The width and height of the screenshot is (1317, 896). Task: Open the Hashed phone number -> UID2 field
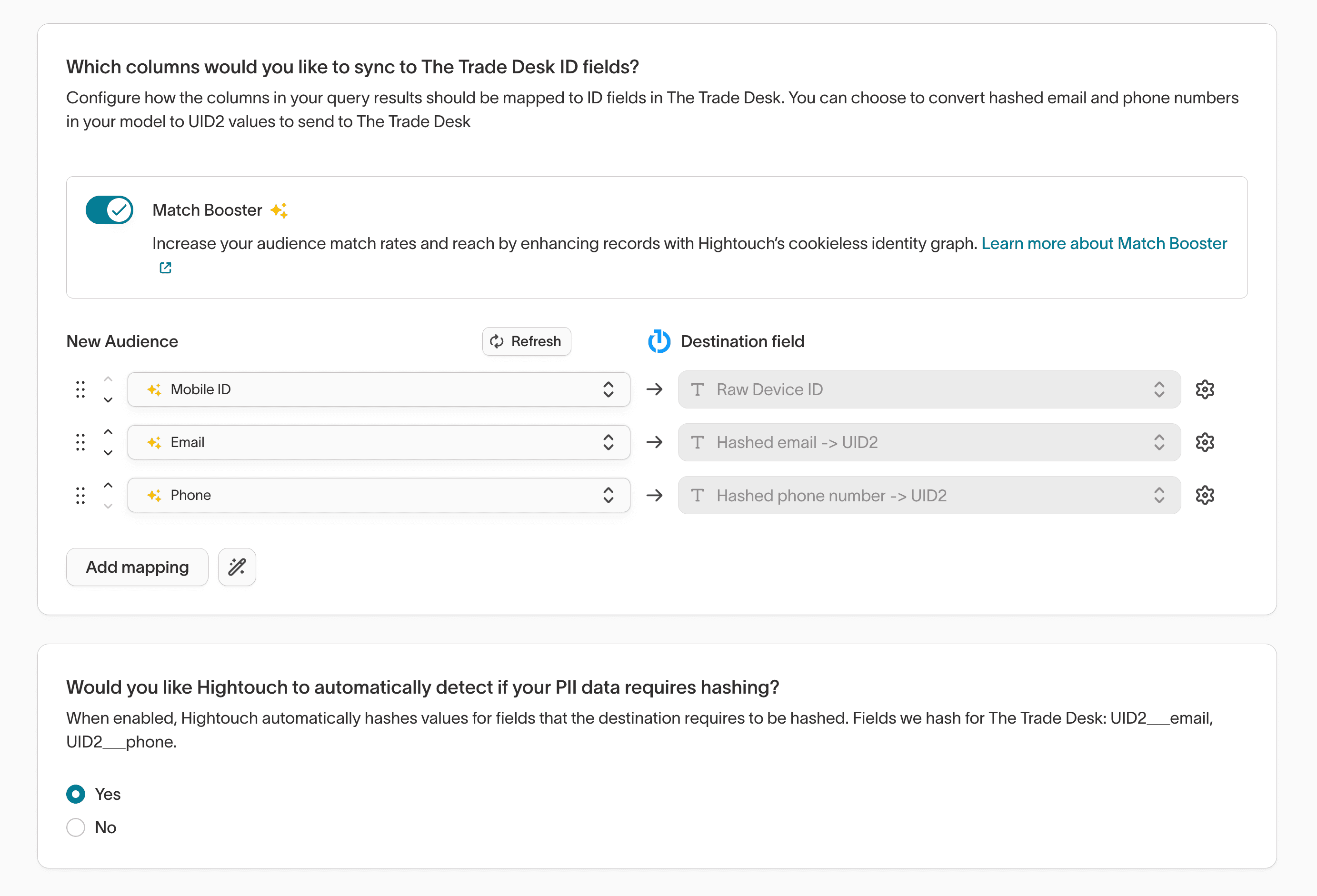(x=929, y=495)
